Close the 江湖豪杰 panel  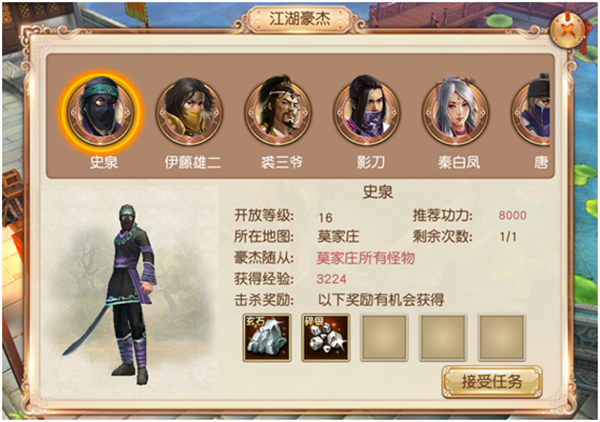pos(569,30)
